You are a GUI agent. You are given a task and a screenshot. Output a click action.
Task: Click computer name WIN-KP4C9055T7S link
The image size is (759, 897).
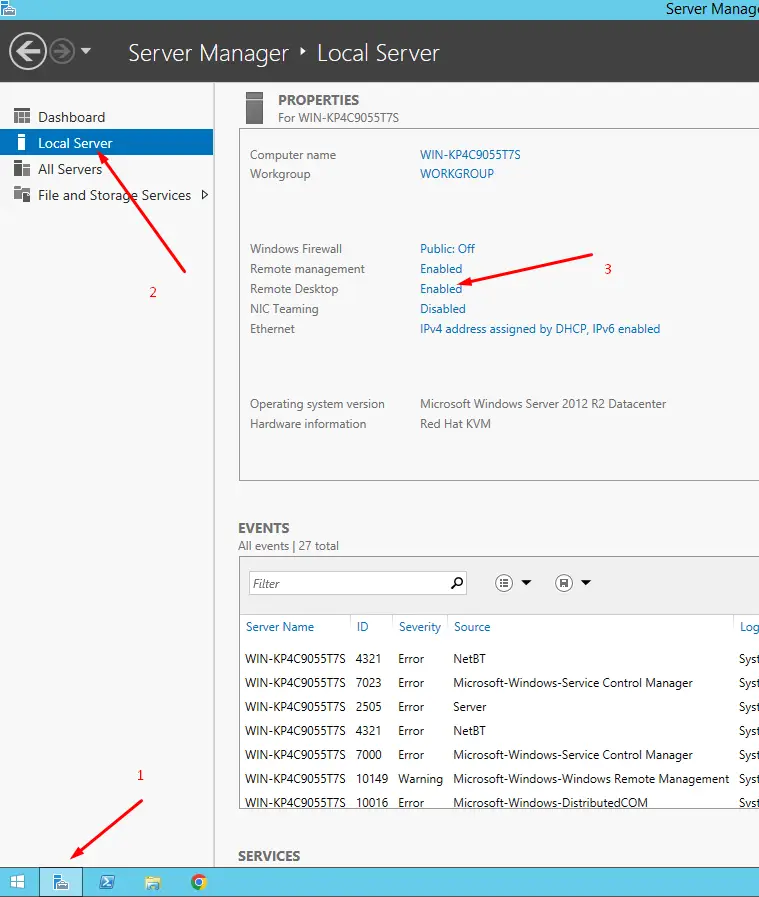click(x=470, y=154)
